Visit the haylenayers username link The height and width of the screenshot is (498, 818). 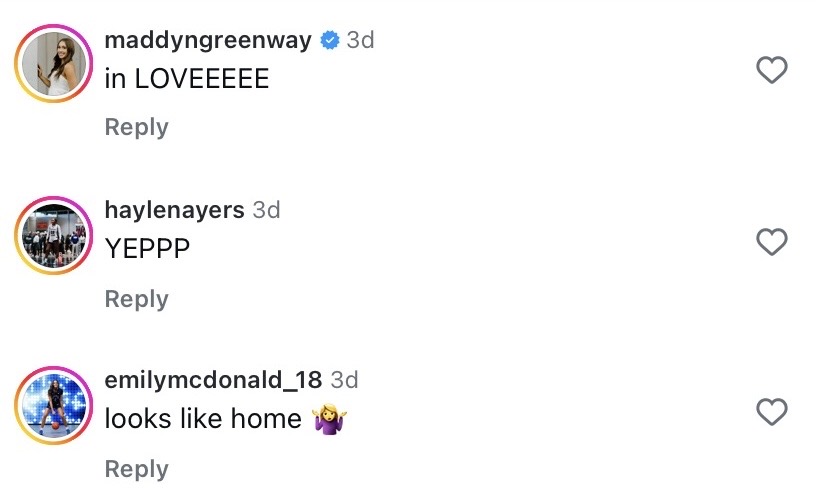pyautogui.click(x=174, y=210)
